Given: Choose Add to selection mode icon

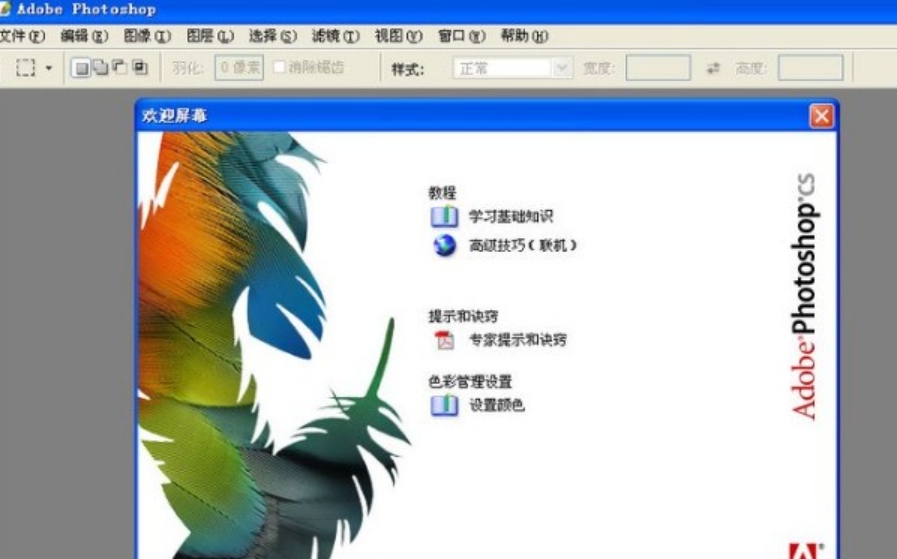Looking at the screenshot, I should (x=101, y=68).
